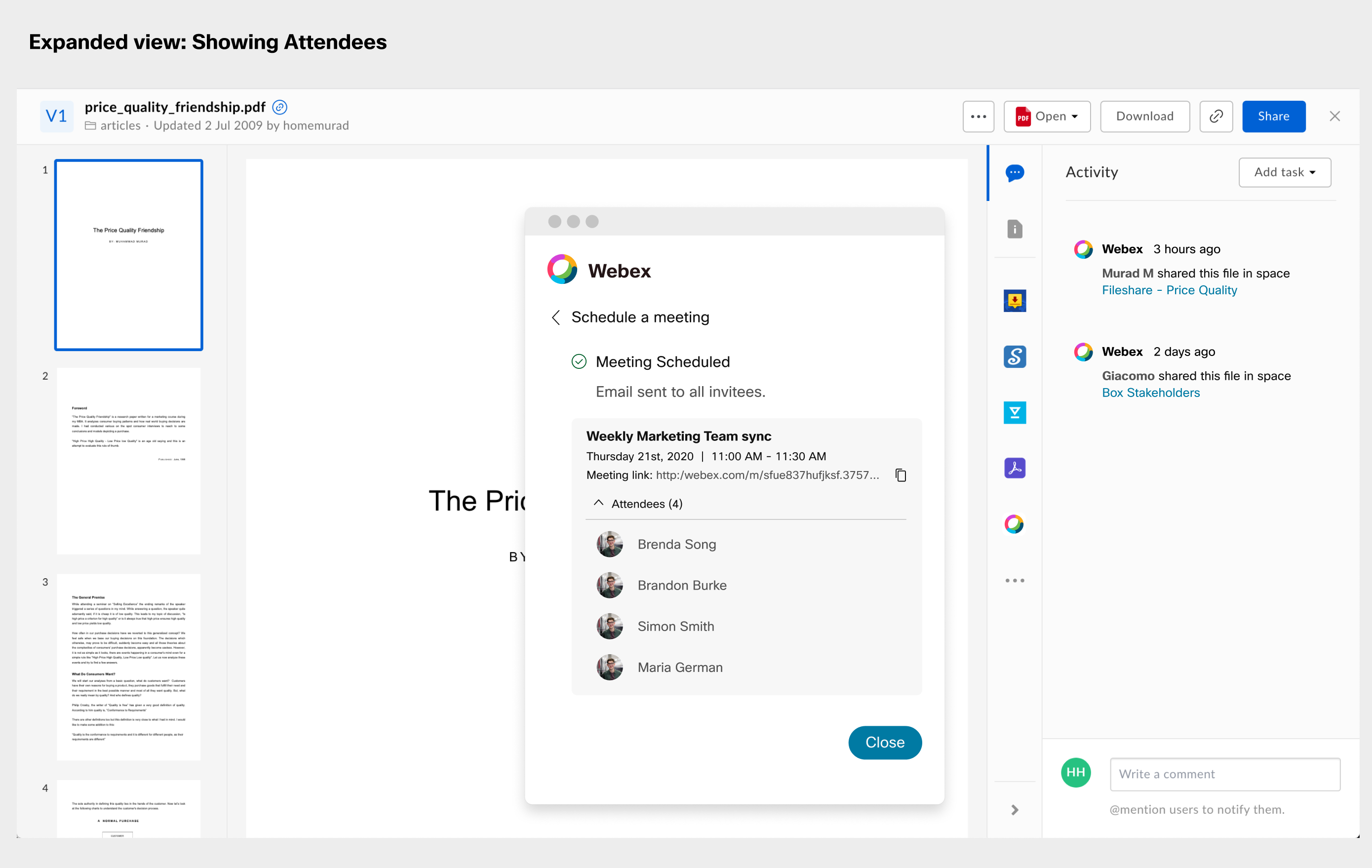Open the Fileshare - Price Quality space link
Viewport: 1372px width, 868px height.
[1169, 290]
